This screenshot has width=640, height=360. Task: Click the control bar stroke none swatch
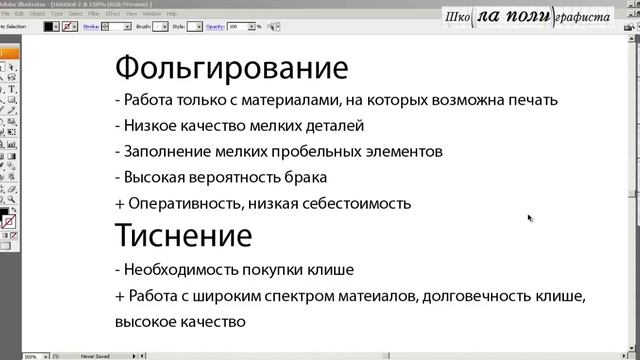click(x=67, y=27)
